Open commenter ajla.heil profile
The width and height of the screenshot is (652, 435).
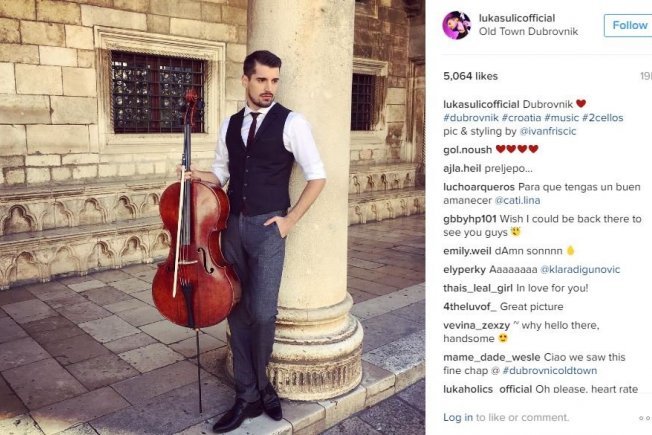coord(462,168)
